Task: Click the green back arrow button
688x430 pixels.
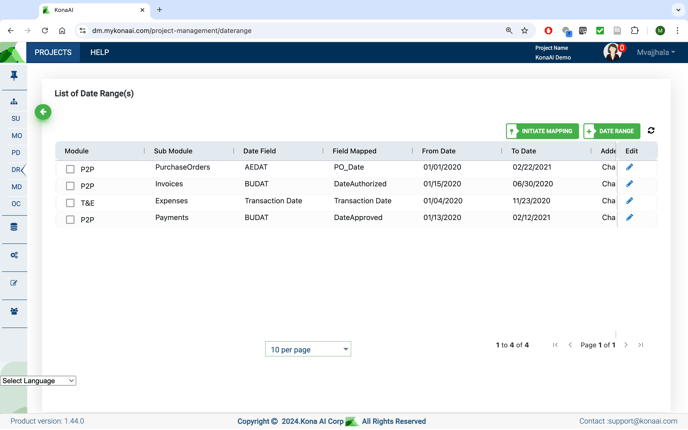Action: click(x=43, y=112)
